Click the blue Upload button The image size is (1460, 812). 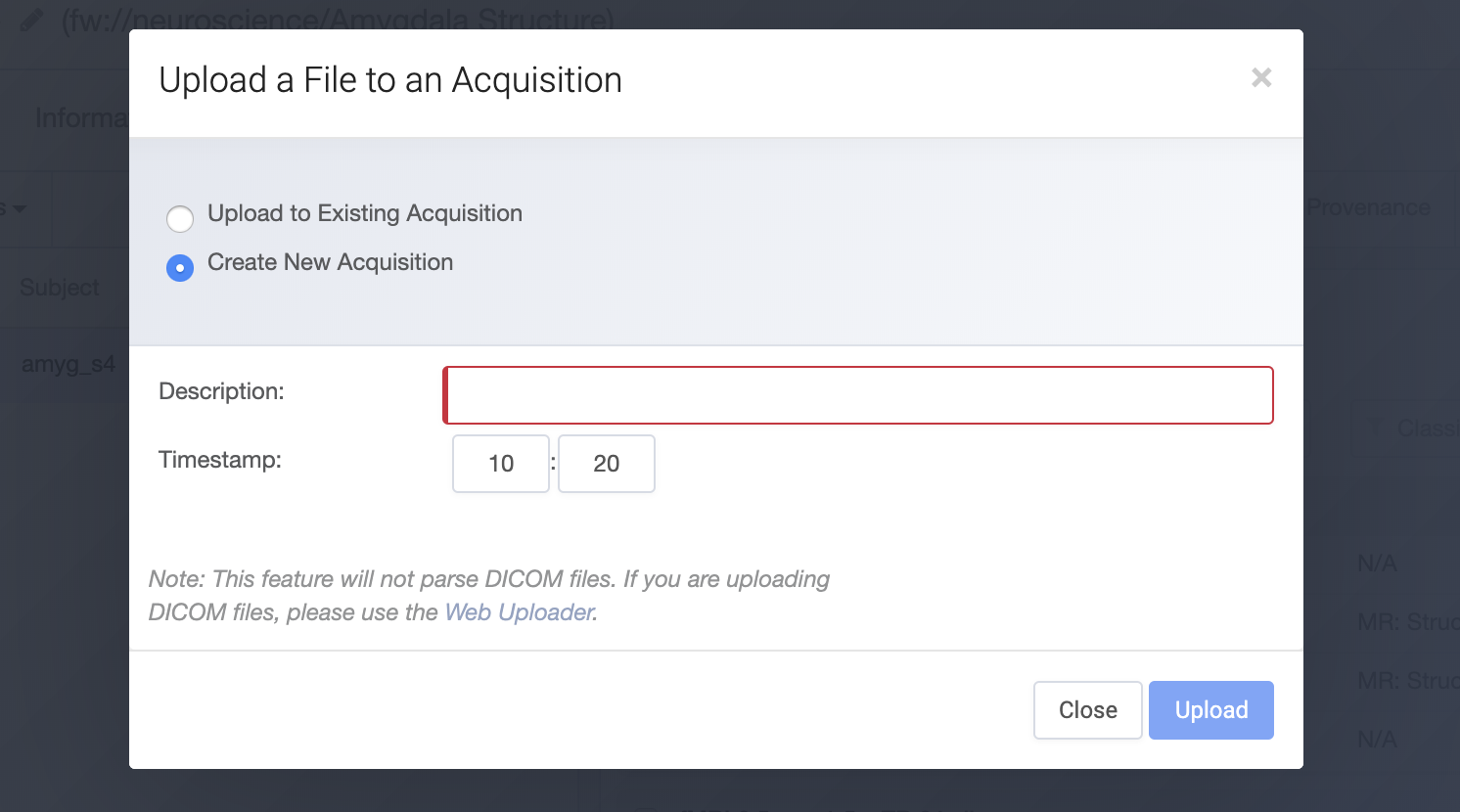[1211, 710]
